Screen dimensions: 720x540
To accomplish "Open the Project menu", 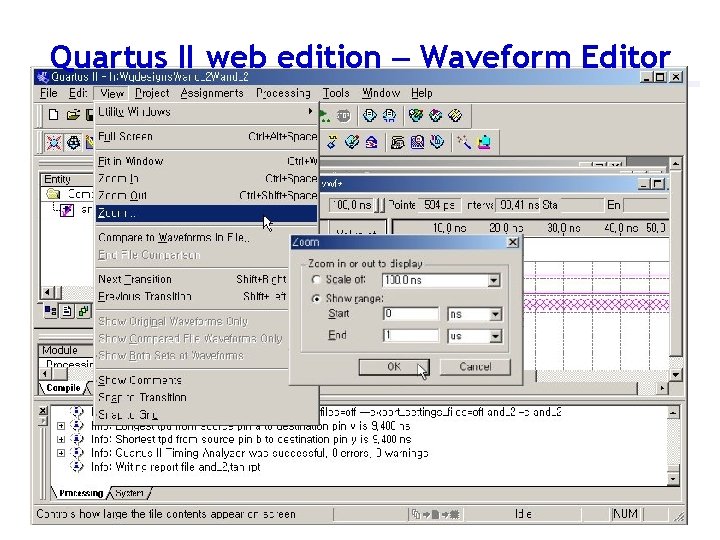I will point(152,93).
